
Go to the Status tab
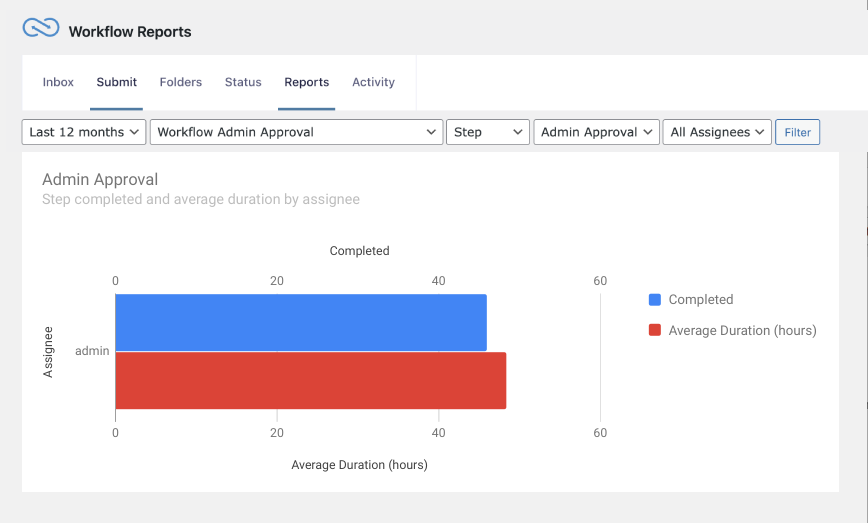point(243,82)
